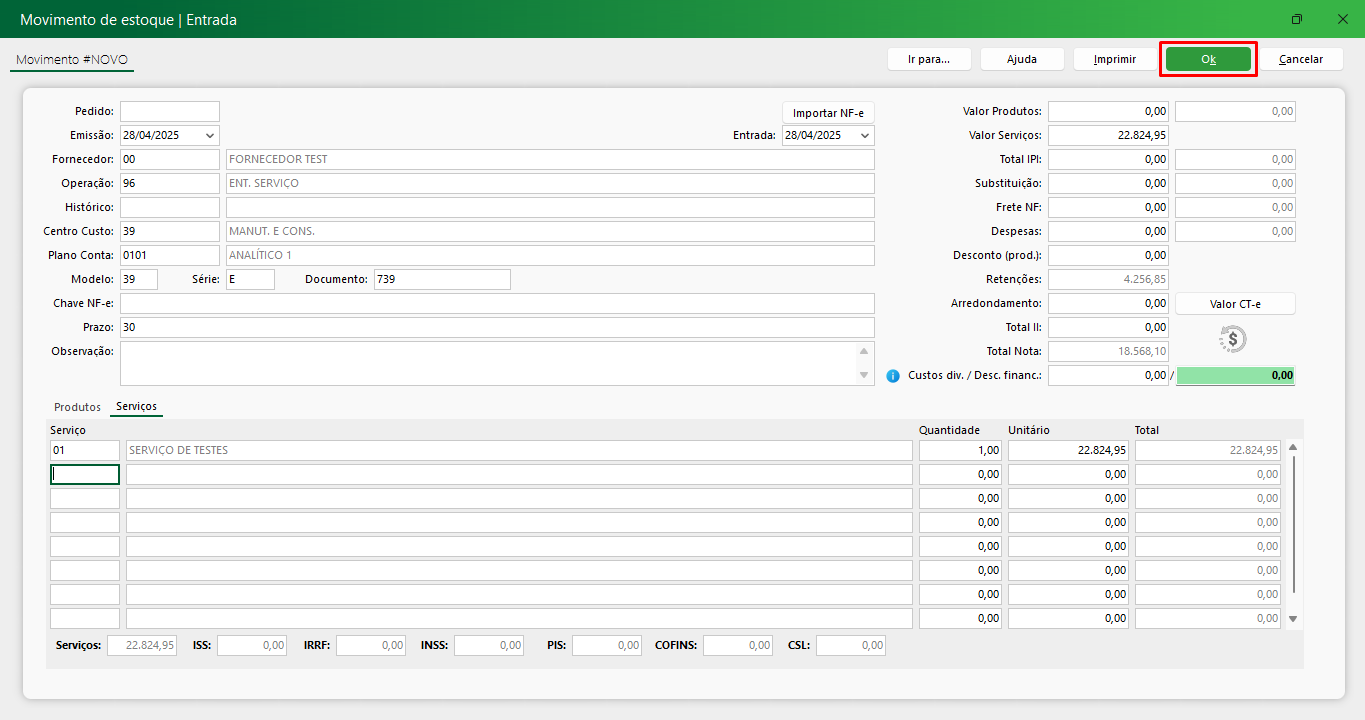Click the Importar NF-e button
The image size is (1365, 720).
[828, 113]
